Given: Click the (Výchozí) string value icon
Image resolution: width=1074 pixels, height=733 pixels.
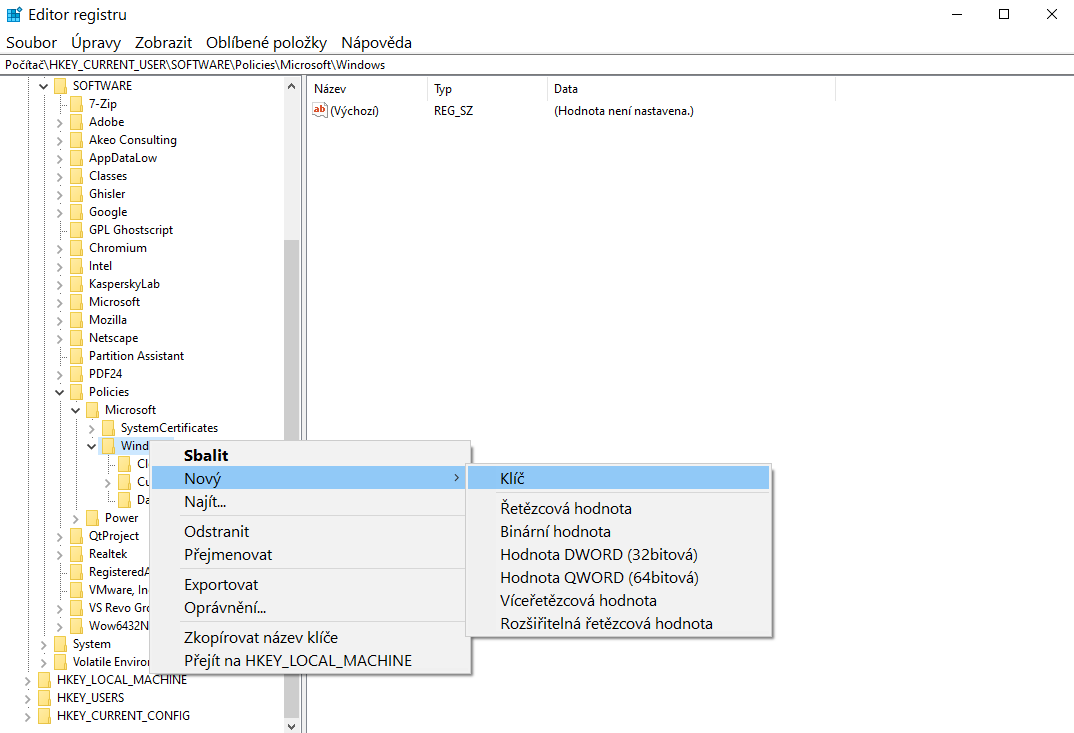Looking at the screenshot, I should 320,111.
